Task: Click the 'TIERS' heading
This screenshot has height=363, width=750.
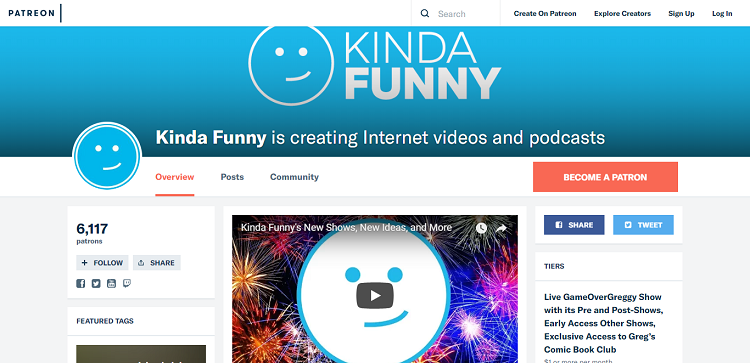Action: 554,266
